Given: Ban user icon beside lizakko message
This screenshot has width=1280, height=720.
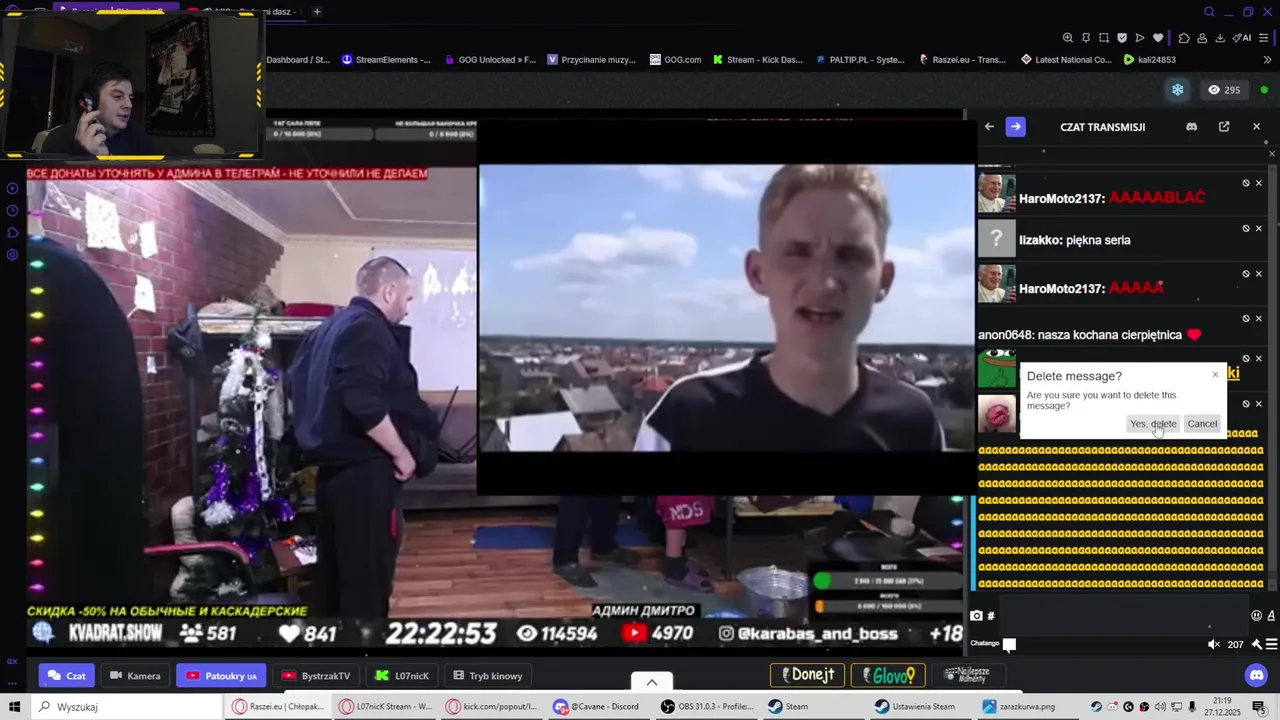Looking at the screenshot, I should click(1246, 229).
